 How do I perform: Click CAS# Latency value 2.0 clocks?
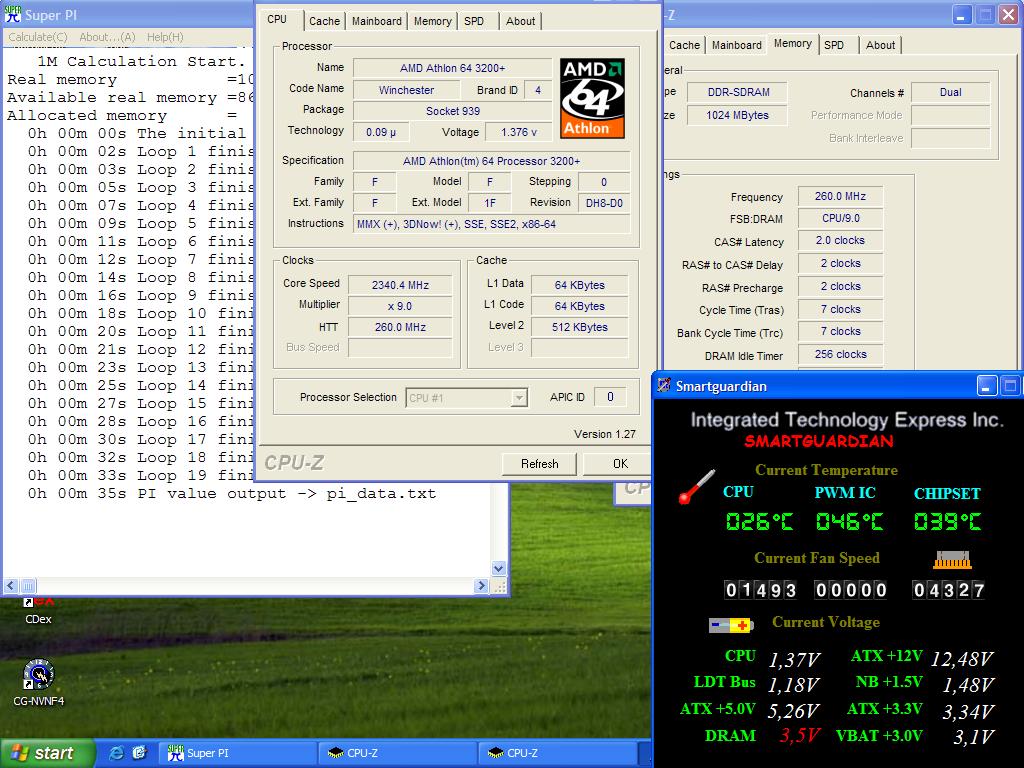click(840, 240)
